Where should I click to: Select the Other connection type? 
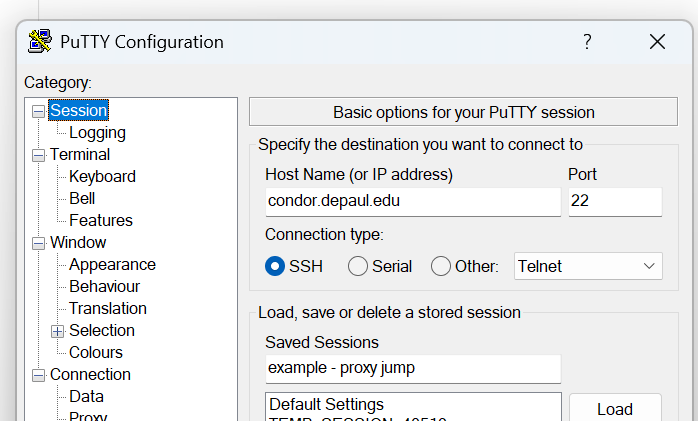[441, 266]
